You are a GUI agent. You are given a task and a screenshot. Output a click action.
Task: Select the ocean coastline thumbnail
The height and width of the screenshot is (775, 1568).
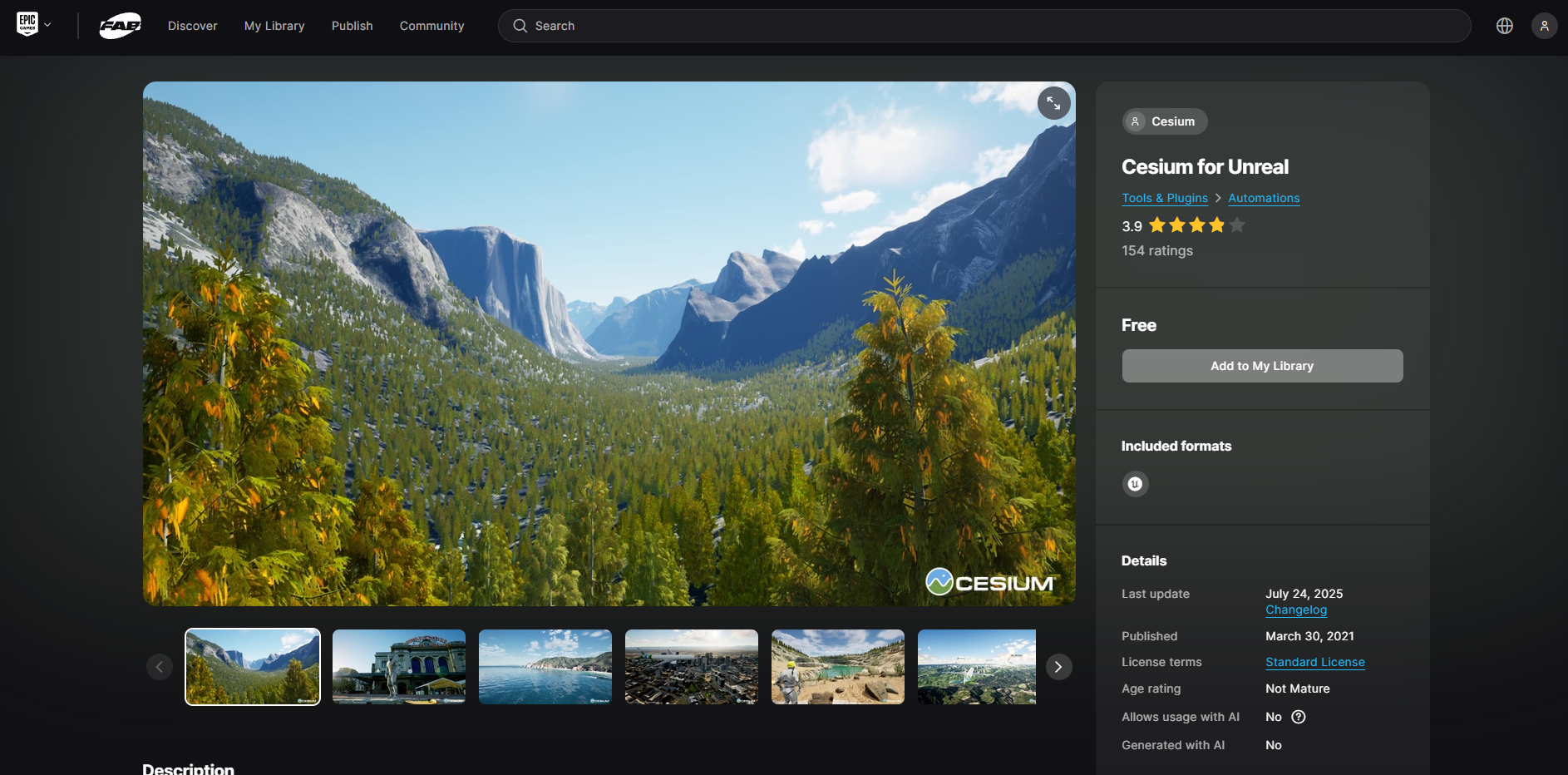coord(545,667)
